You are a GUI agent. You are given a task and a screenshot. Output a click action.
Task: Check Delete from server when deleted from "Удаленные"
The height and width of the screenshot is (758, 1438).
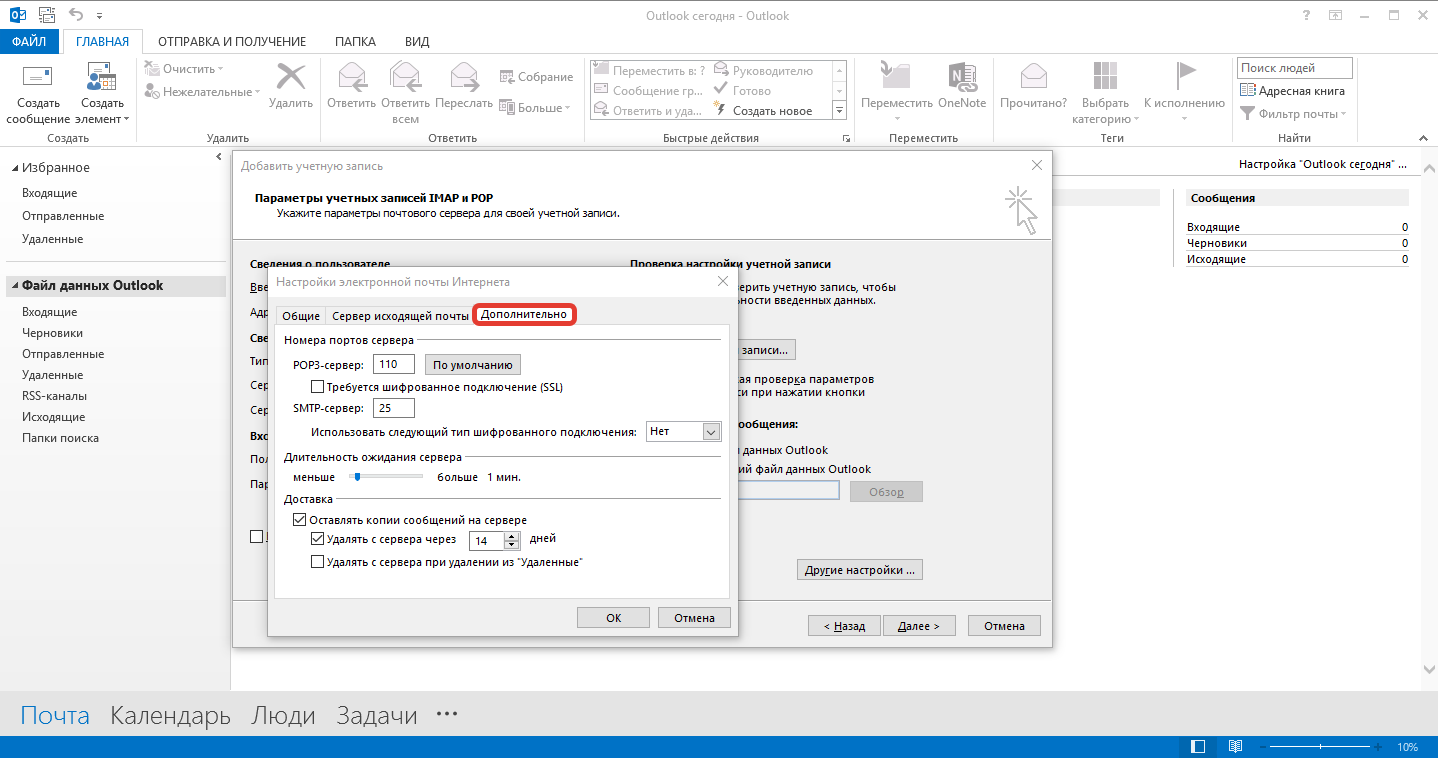coord(318,562)
